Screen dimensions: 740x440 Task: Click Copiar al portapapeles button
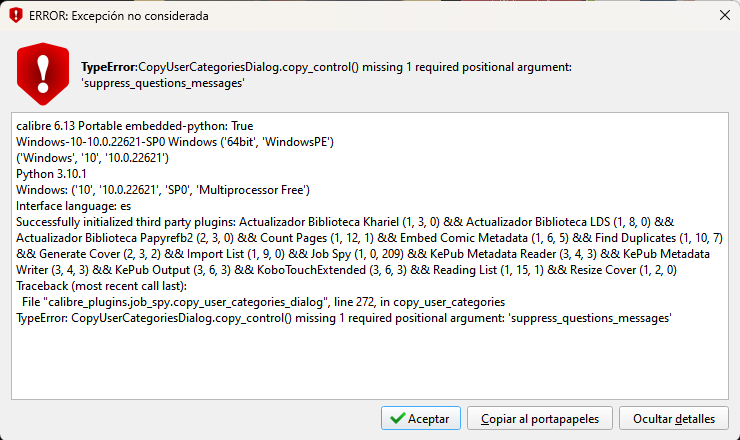pos(540,418)
